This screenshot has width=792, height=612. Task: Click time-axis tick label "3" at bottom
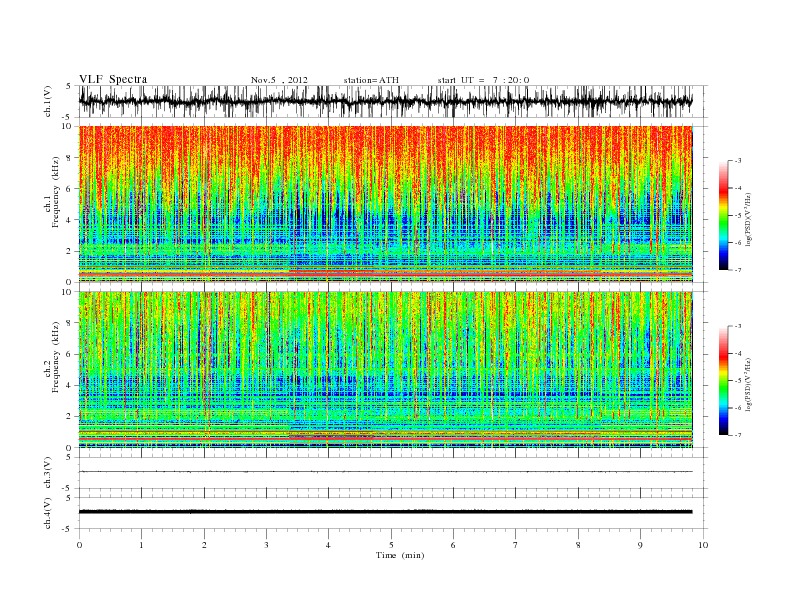tap(266, 545)
